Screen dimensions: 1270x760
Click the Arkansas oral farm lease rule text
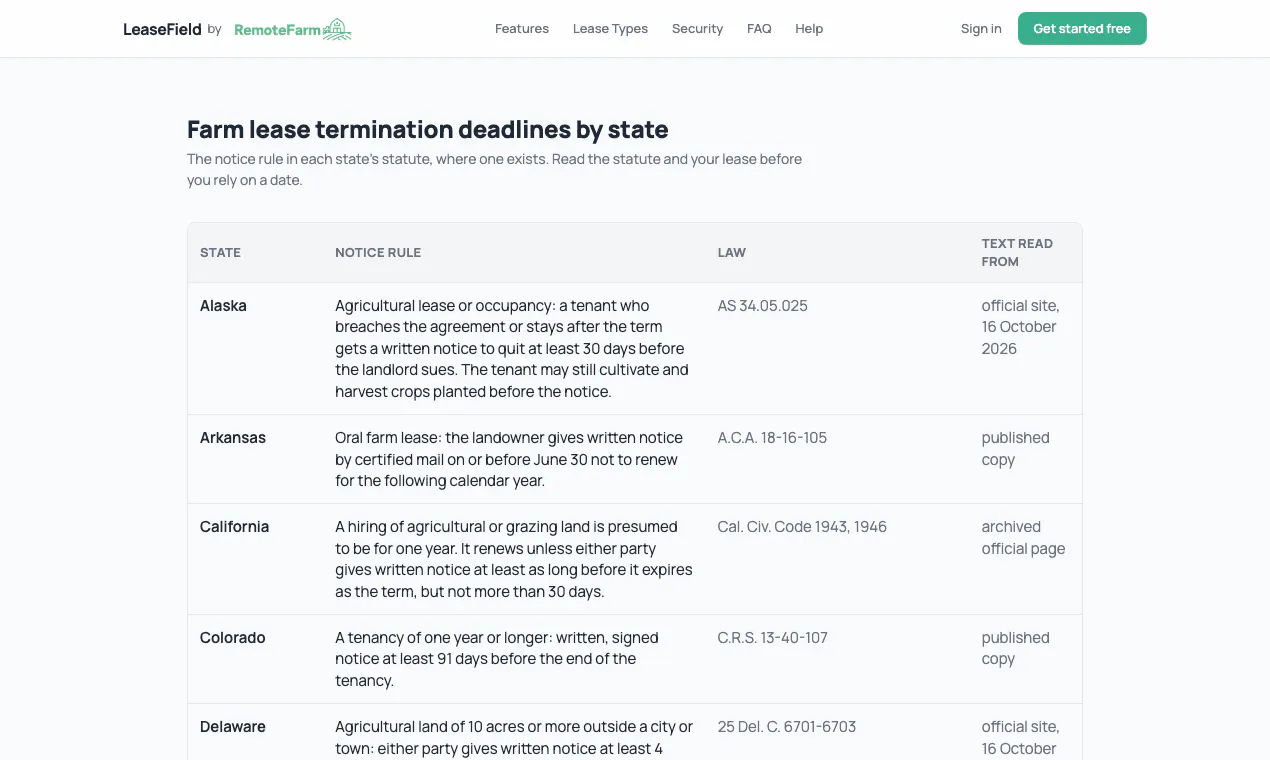(x=510, y=459)
